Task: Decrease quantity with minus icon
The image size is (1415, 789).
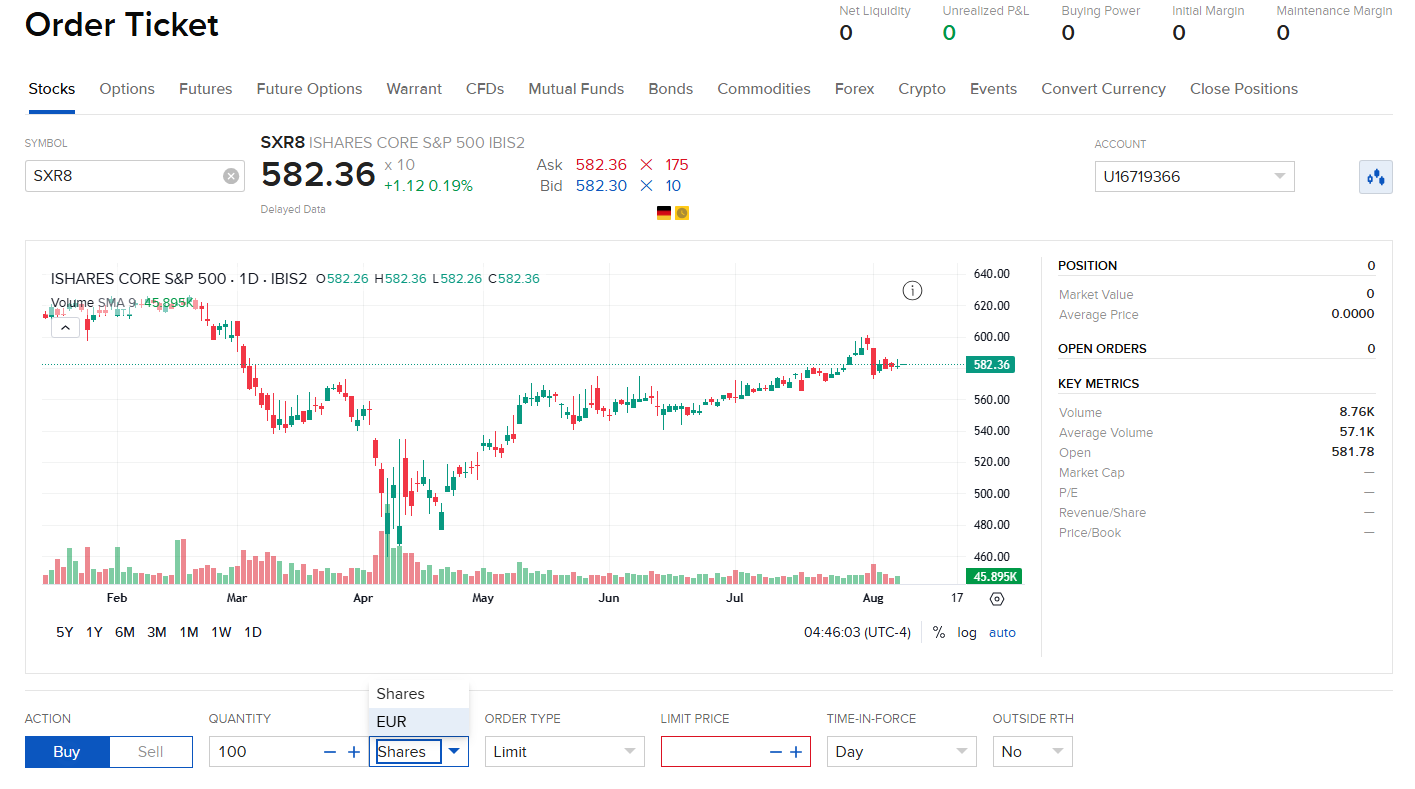Action: pos(330,752)
